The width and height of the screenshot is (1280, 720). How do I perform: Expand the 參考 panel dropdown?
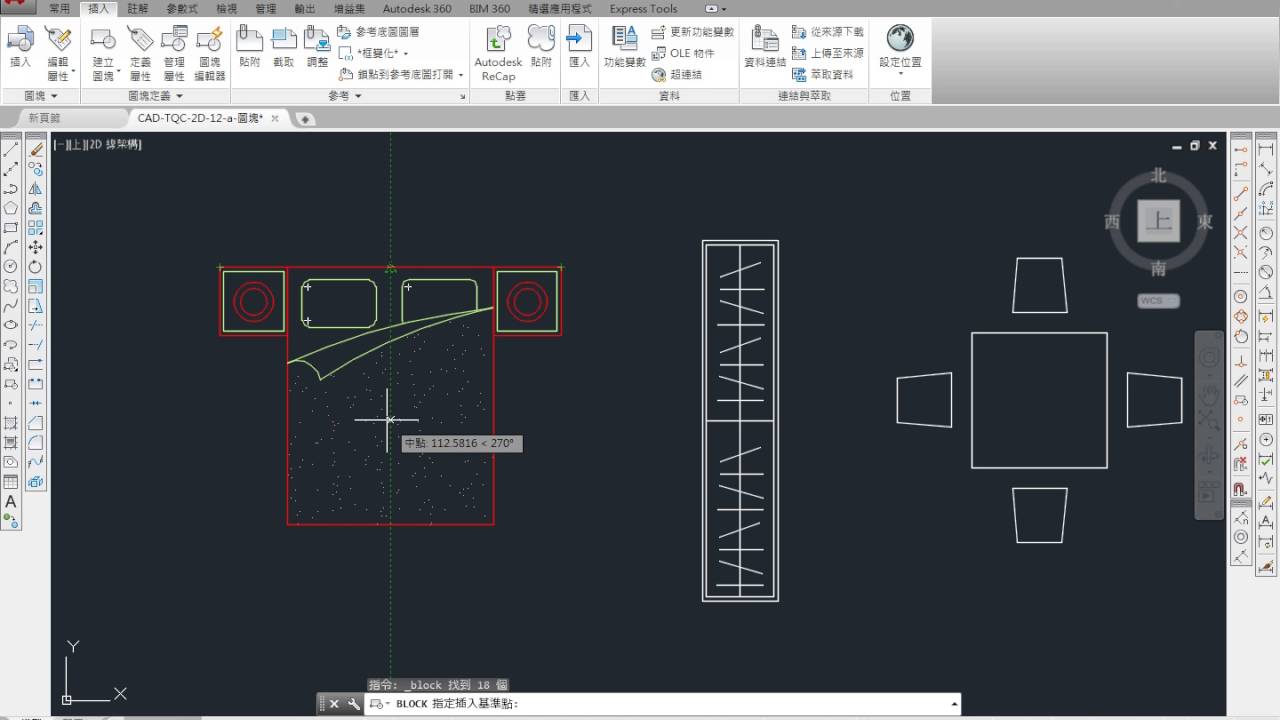[344, 96]
